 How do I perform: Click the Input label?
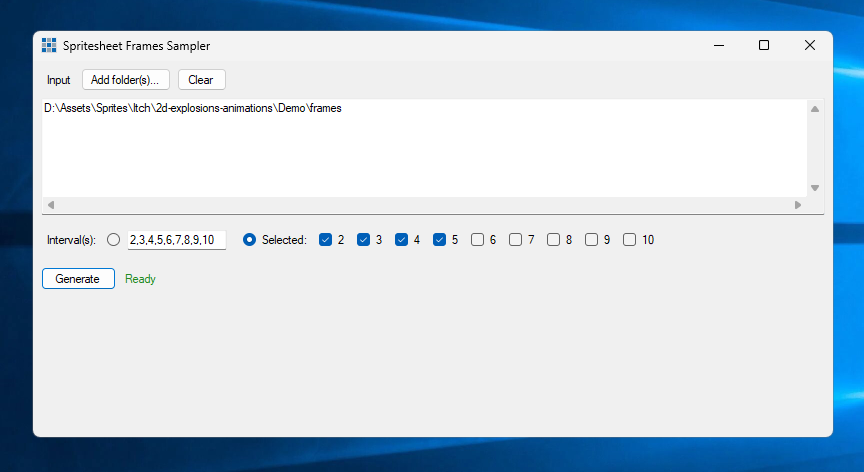coord(58,80)
